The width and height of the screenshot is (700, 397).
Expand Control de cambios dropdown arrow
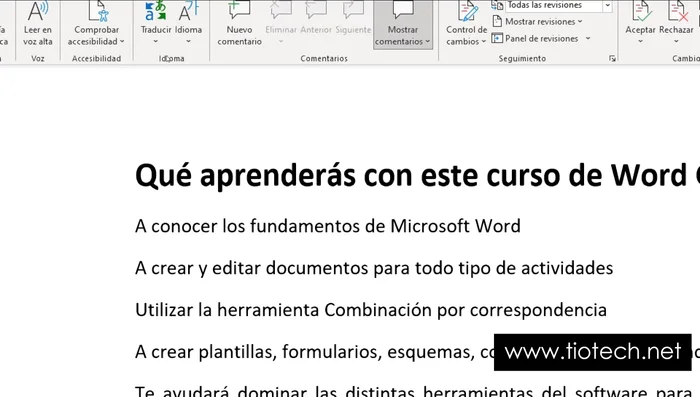483,42
